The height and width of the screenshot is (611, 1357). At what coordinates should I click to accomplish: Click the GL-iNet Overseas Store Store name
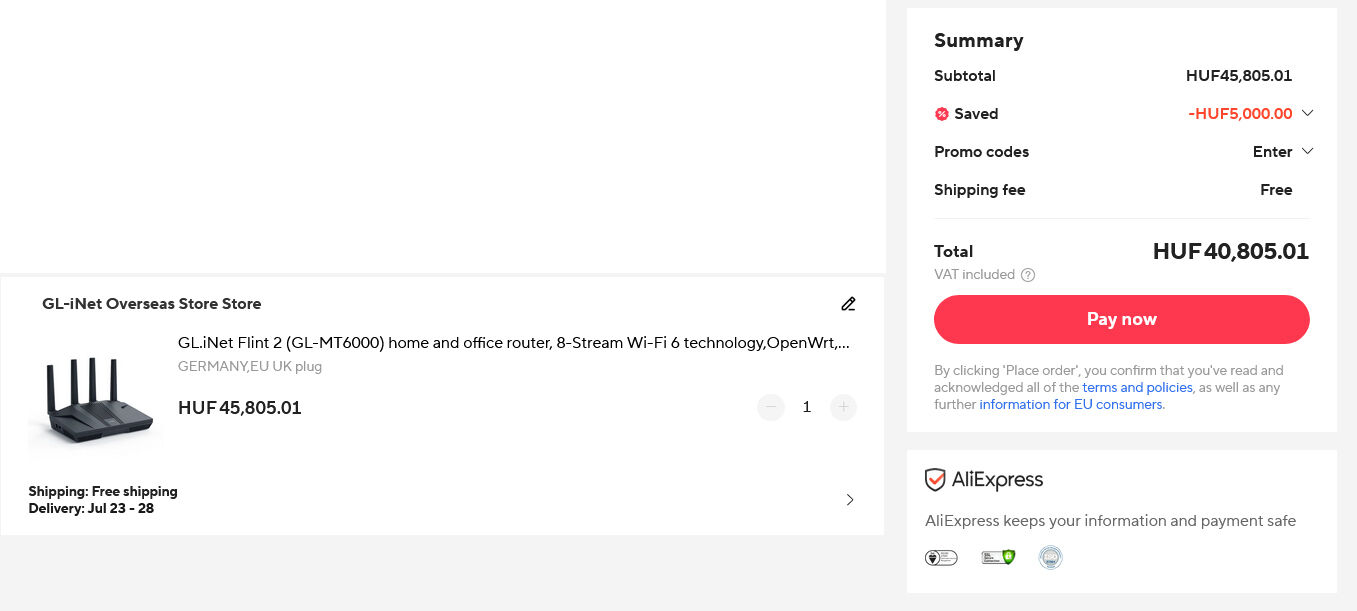[151, 304]
